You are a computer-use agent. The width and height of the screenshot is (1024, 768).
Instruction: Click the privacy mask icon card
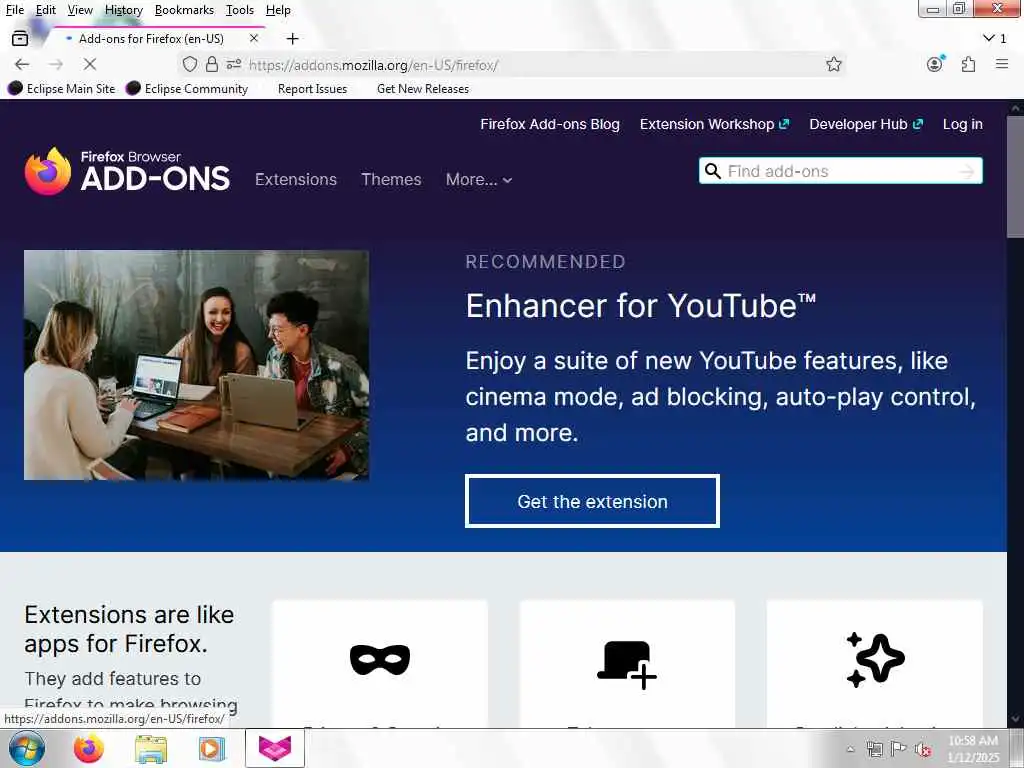(x=379, y=663)
